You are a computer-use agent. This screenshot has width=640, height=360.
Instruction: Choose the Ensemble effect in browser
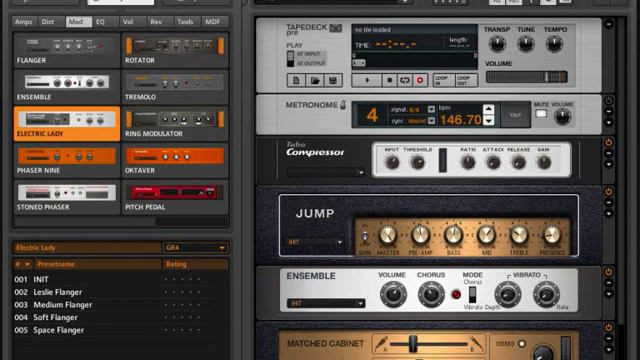pos(67,87)
